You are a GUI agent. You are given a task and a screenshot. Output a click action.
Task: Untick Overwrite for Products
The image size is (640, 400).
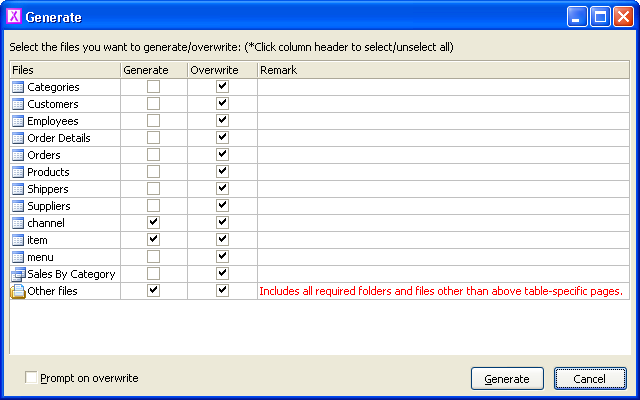coord(222,172)
